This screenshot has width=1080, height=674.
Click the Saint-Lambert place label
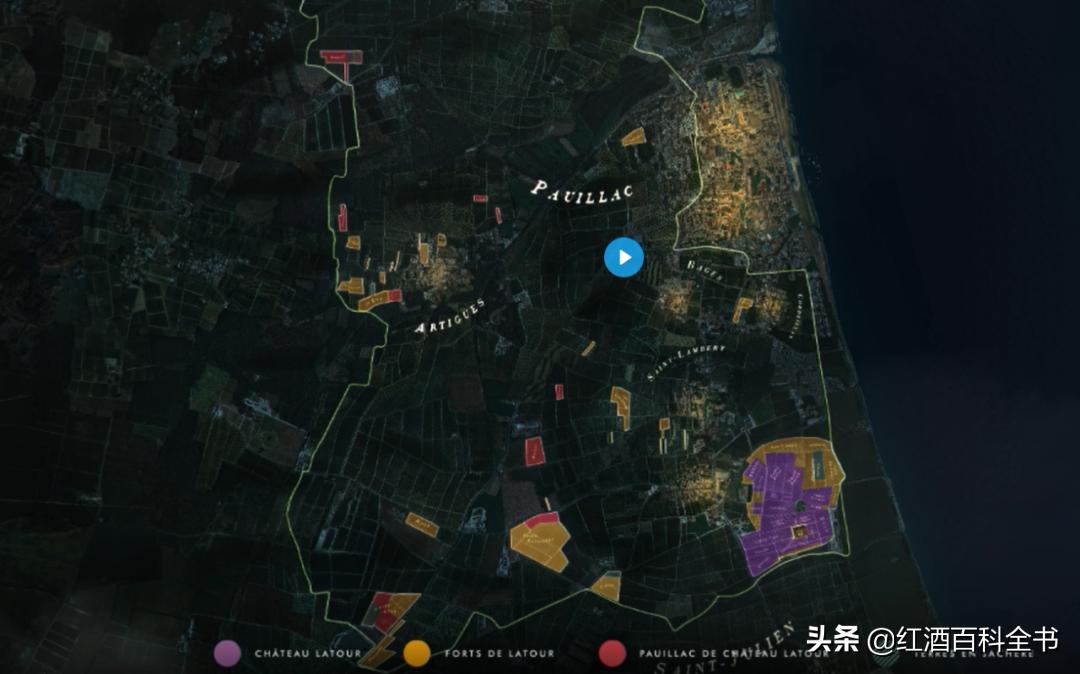tap(685, 360)
